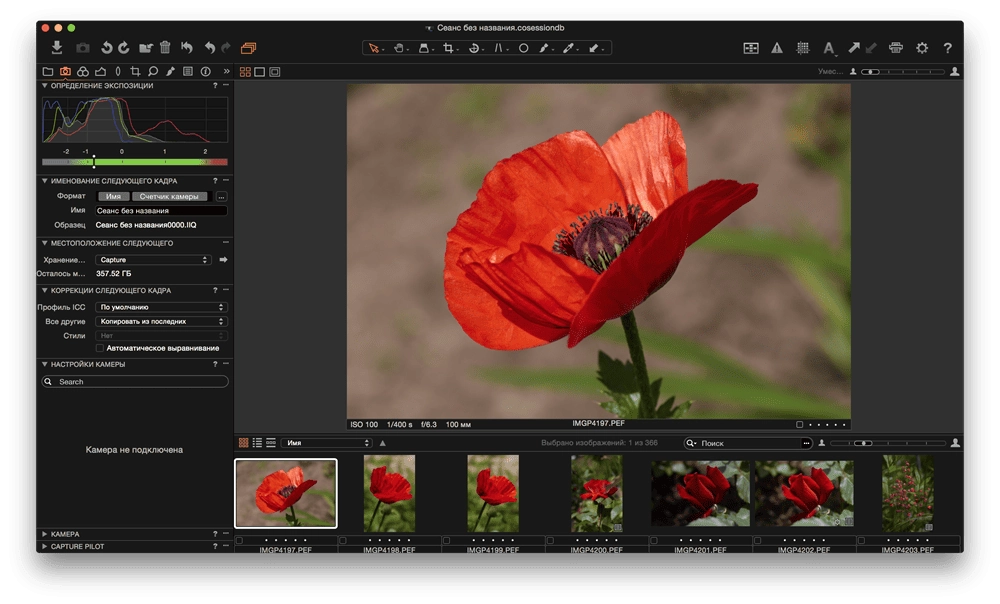Click the printer icon
This screenshot has width=1000, height=604.
point(896,48)
